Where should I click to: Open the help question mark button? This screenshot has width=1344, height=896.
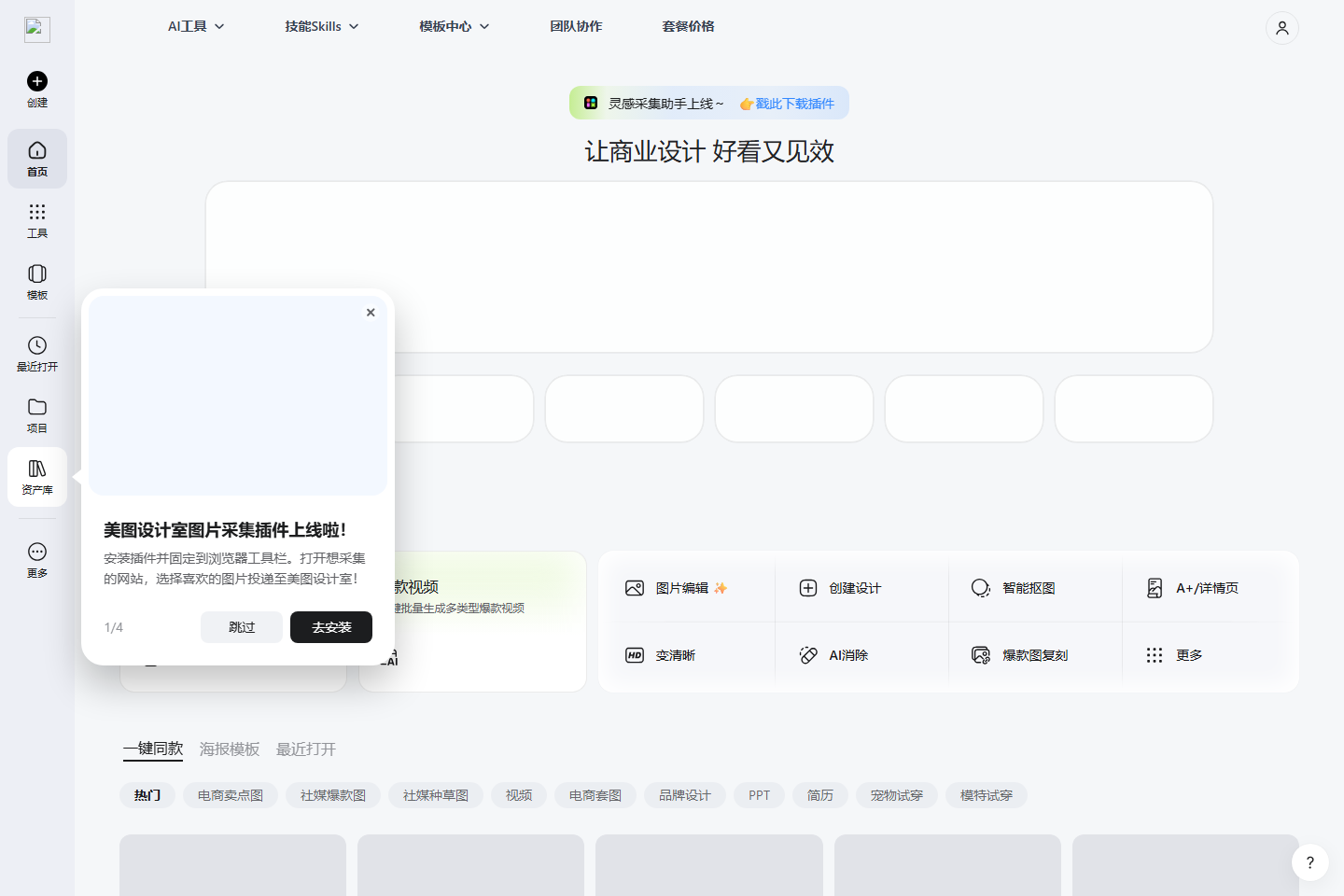coord(1310,862)
